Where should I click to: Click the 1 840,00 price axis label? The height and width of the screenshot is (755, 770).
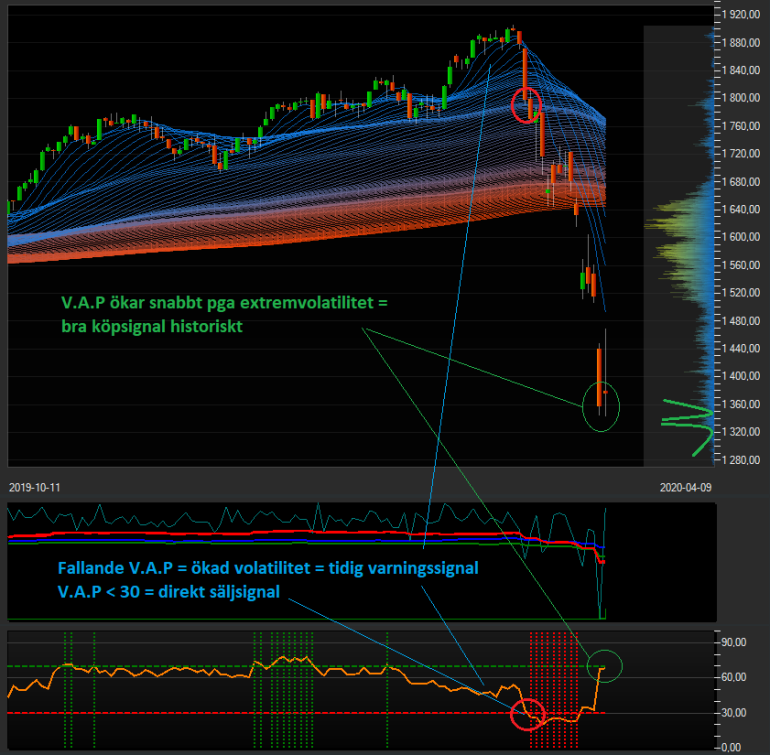click(x=741, y=70)
